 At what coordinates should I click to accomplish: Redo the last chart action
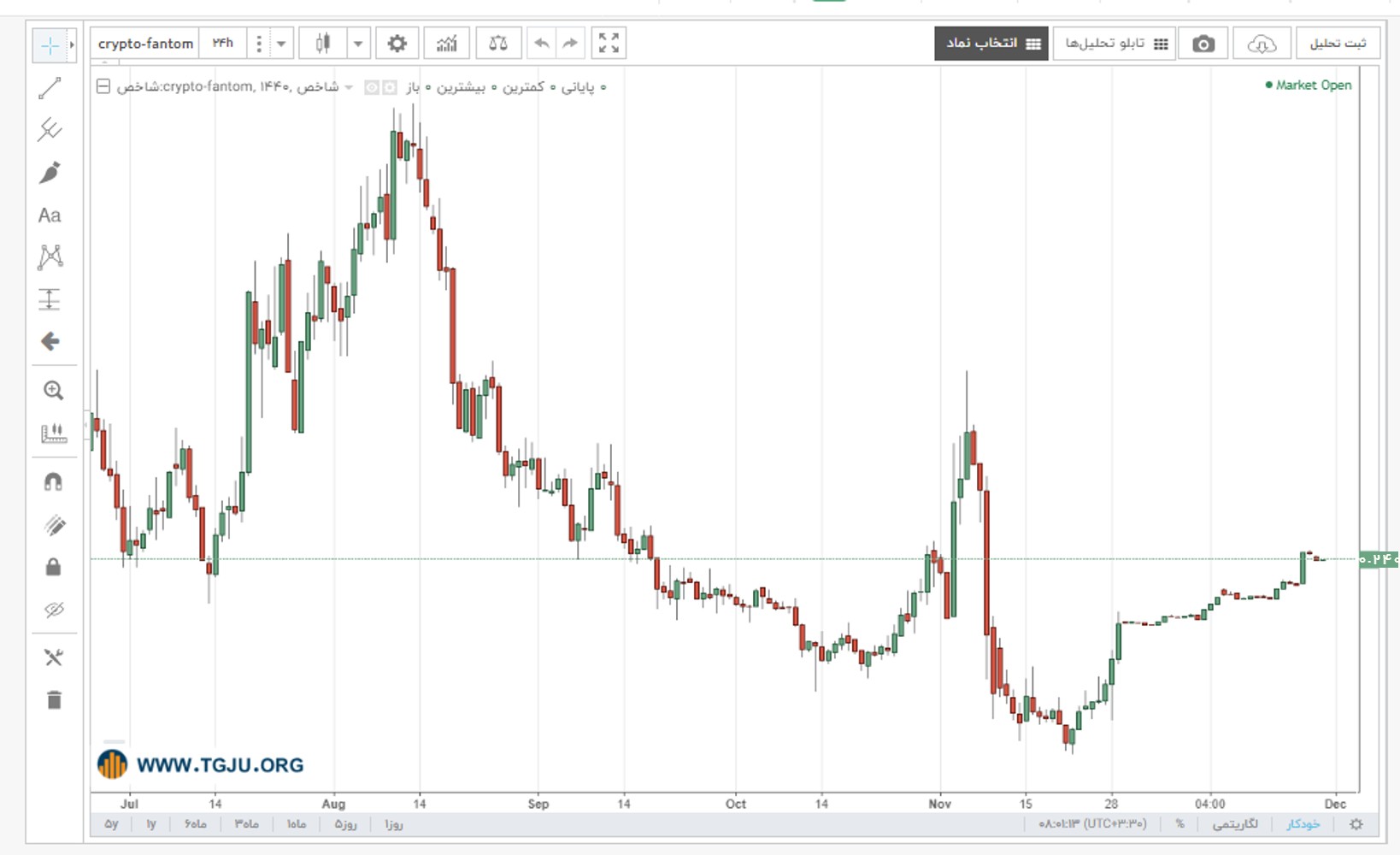570,43
